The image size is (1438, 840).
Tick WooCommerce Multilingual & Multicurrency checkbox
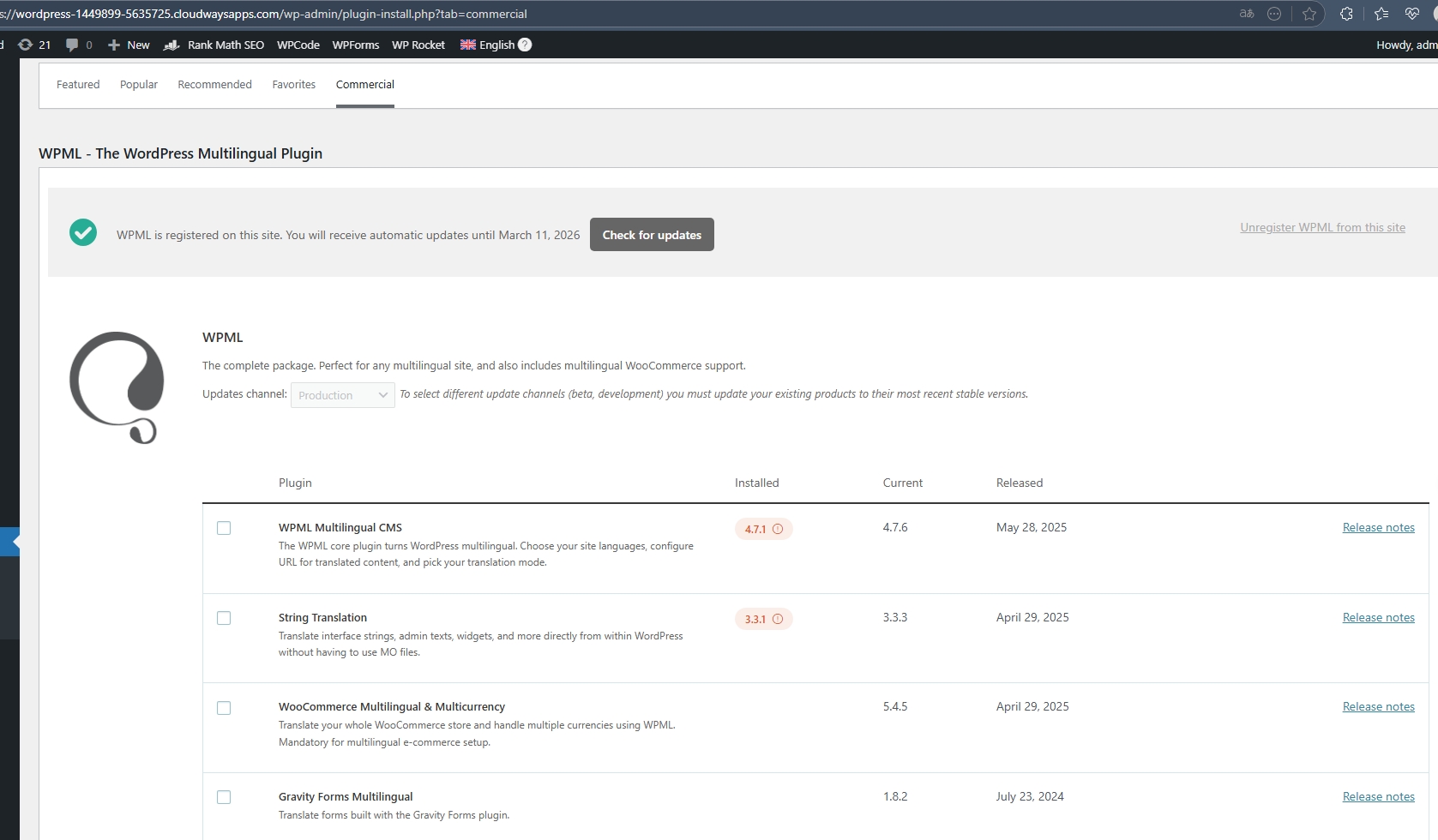pos(224,708)
